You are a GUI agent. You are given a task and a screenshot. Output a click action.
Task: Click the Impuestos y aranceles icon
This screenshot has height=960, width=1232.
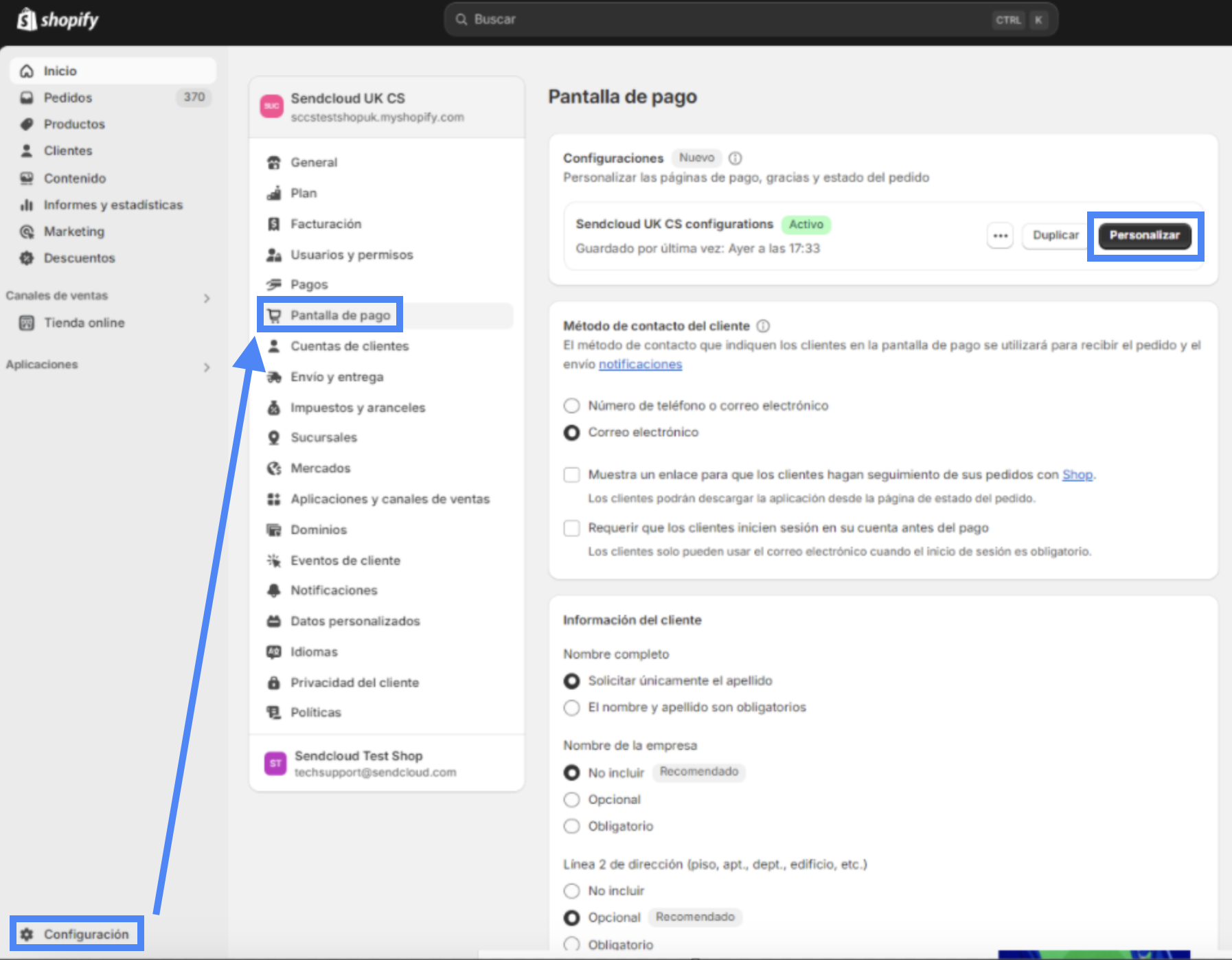tap(274, 408)
